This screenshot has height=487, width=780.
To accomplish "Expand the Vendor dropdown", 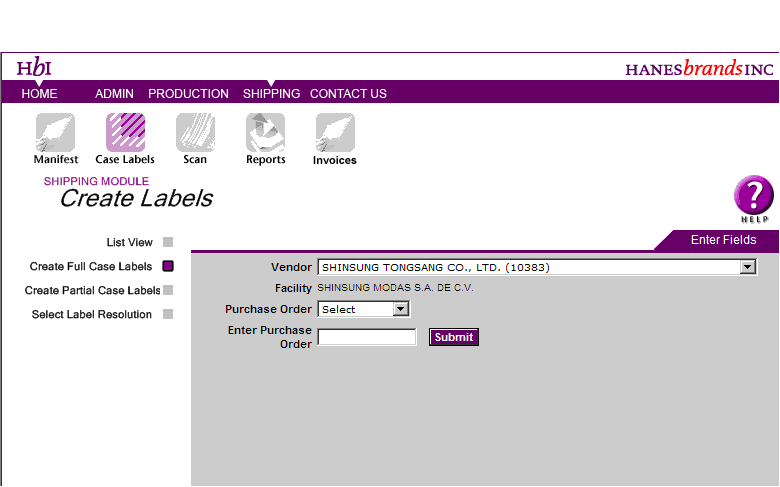I will pyautogui.click(x=747, y=267).
